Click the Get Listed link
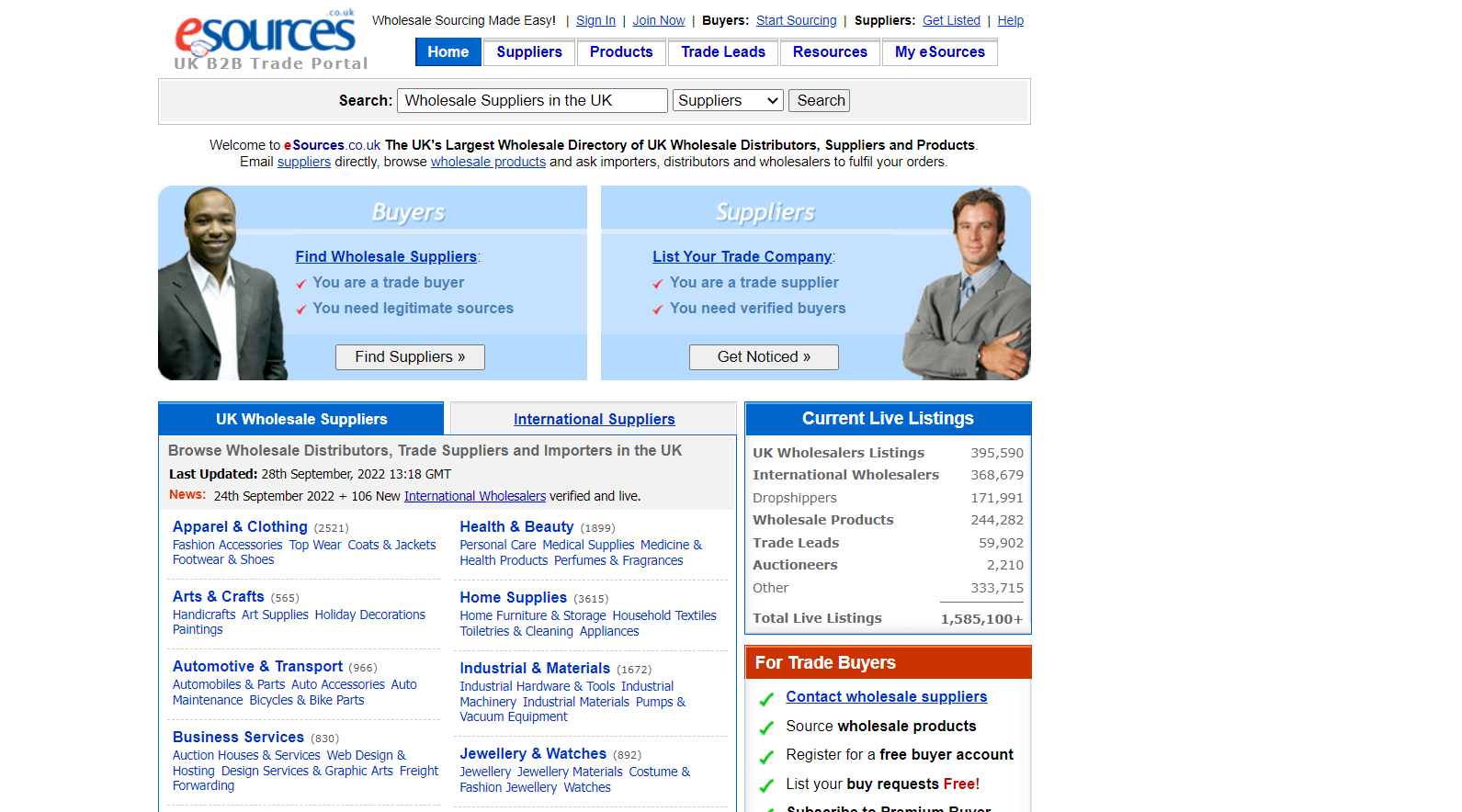1462x812 pixels. [951, 20]
